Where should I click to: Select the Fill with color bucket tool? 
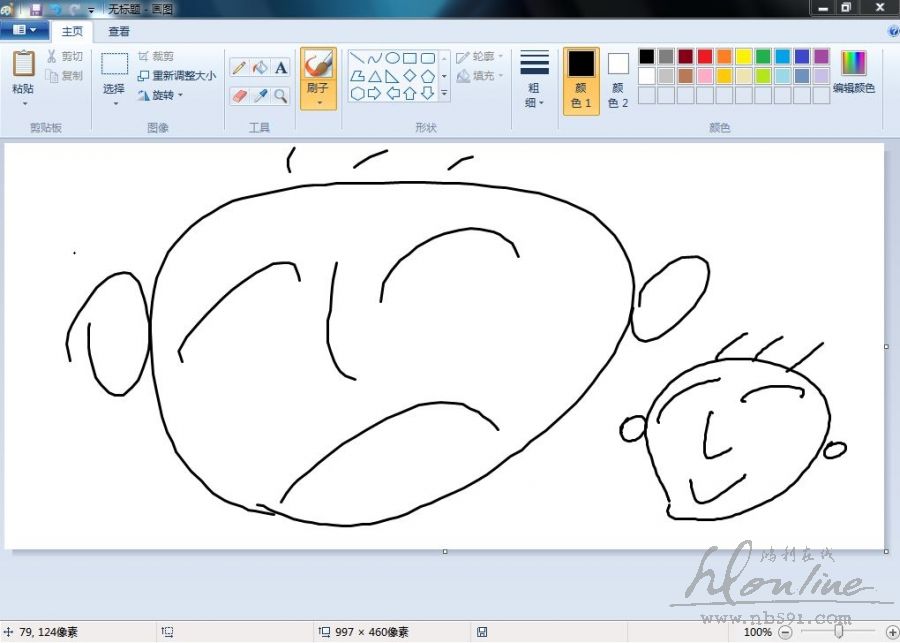[x=260, y=68]
